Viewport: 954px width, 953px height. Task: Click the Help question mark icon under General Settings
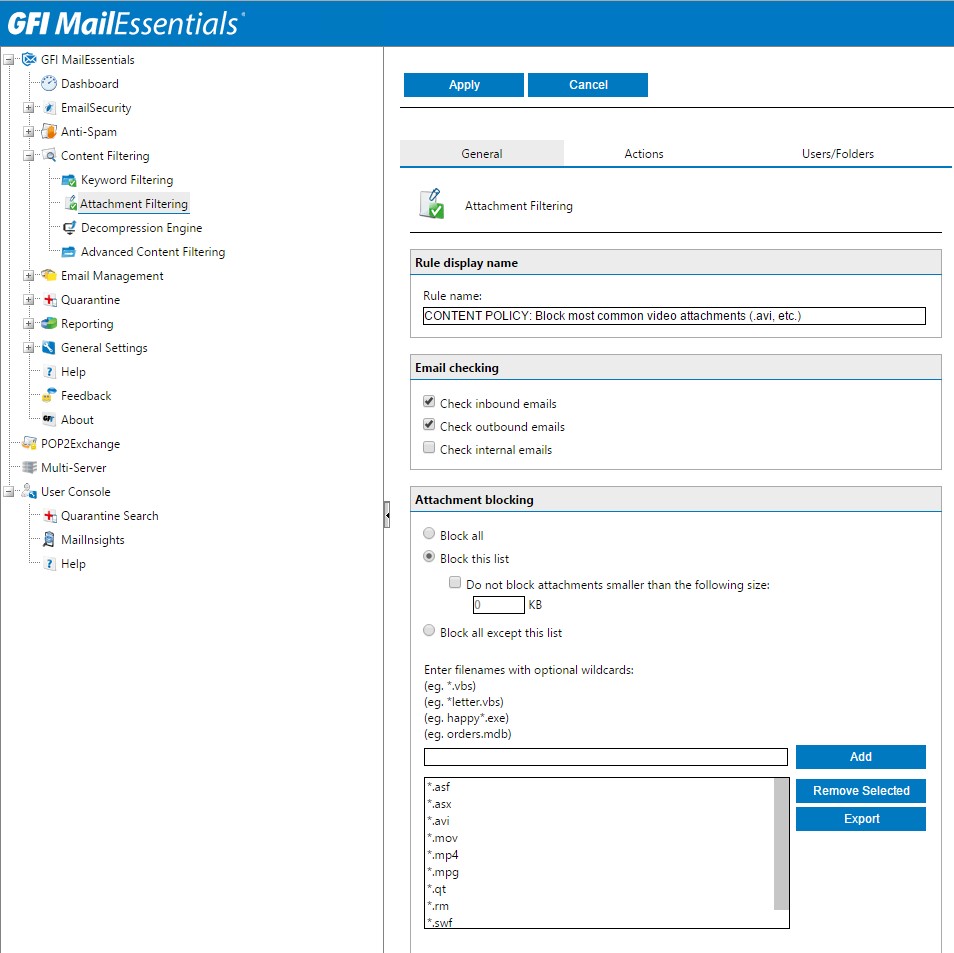click(50, 372)
